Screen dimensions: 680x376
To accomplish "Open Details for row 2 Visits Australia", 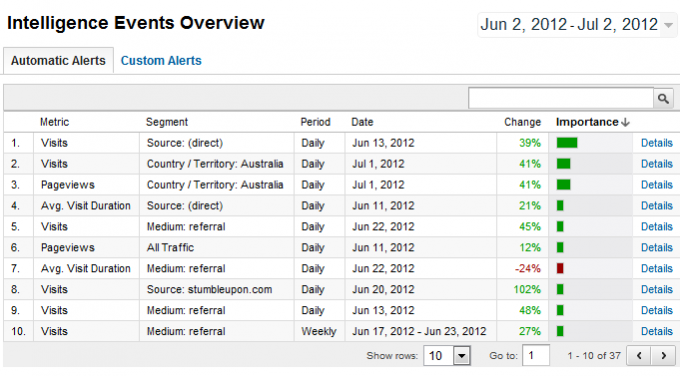I will click(x=657, y=164).
